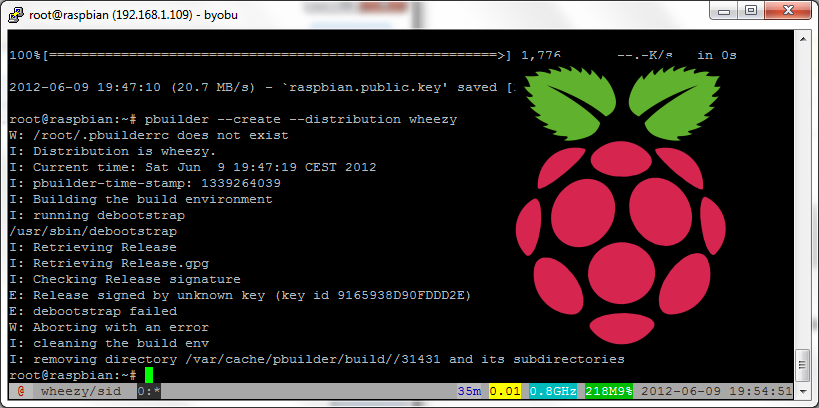Screen dimensions: 819x408
Task: Click the window title root@raspbian text
Action: (133, 15)
